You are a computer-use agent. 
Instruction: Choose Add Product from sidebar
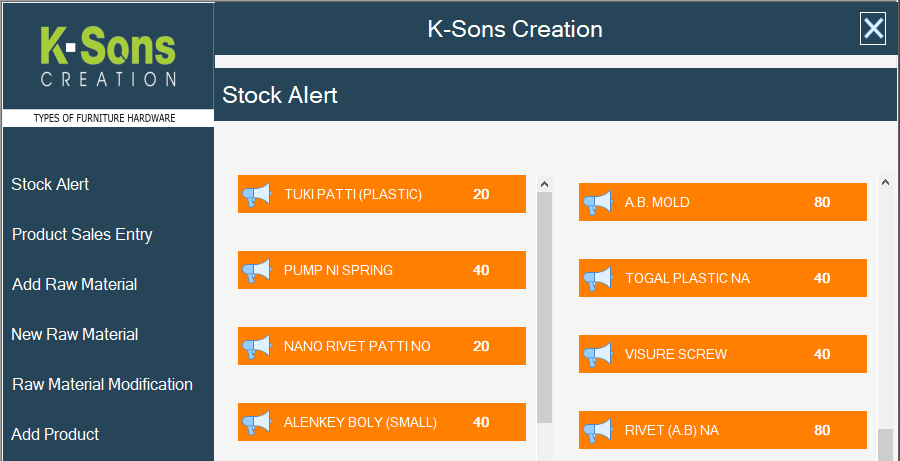[56, 435]
